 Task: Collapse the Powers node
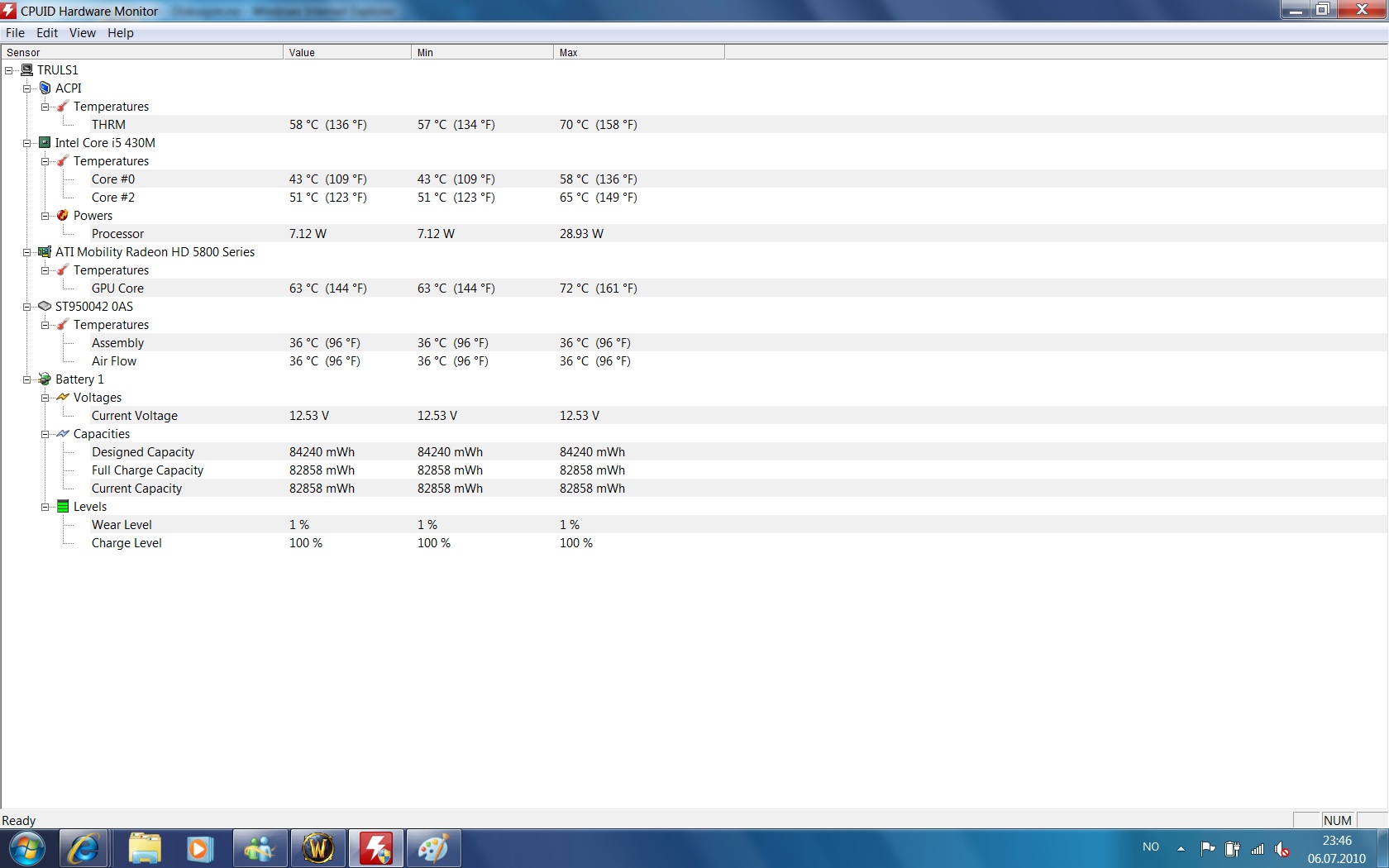(45, 216)
